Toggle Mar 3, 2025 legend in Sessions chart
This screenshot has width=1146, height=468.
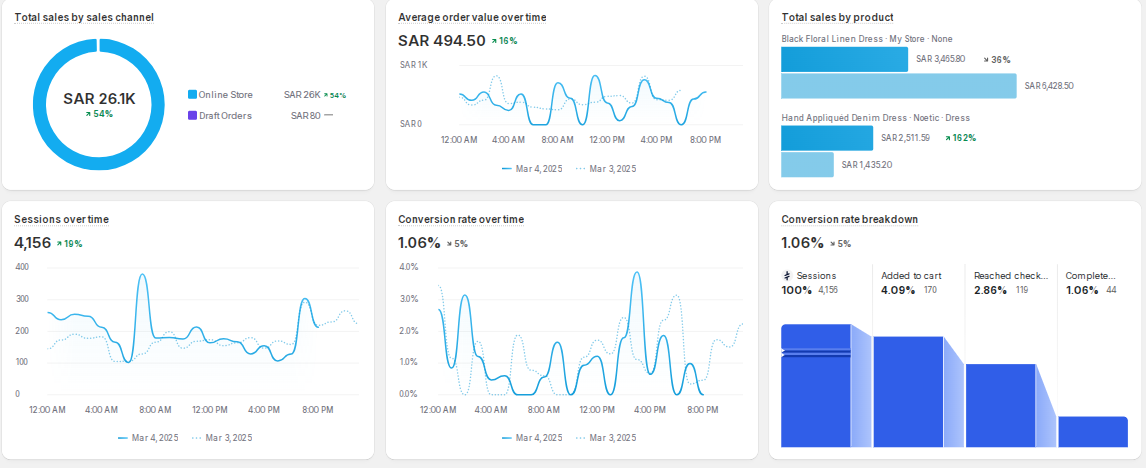point(222,438)
